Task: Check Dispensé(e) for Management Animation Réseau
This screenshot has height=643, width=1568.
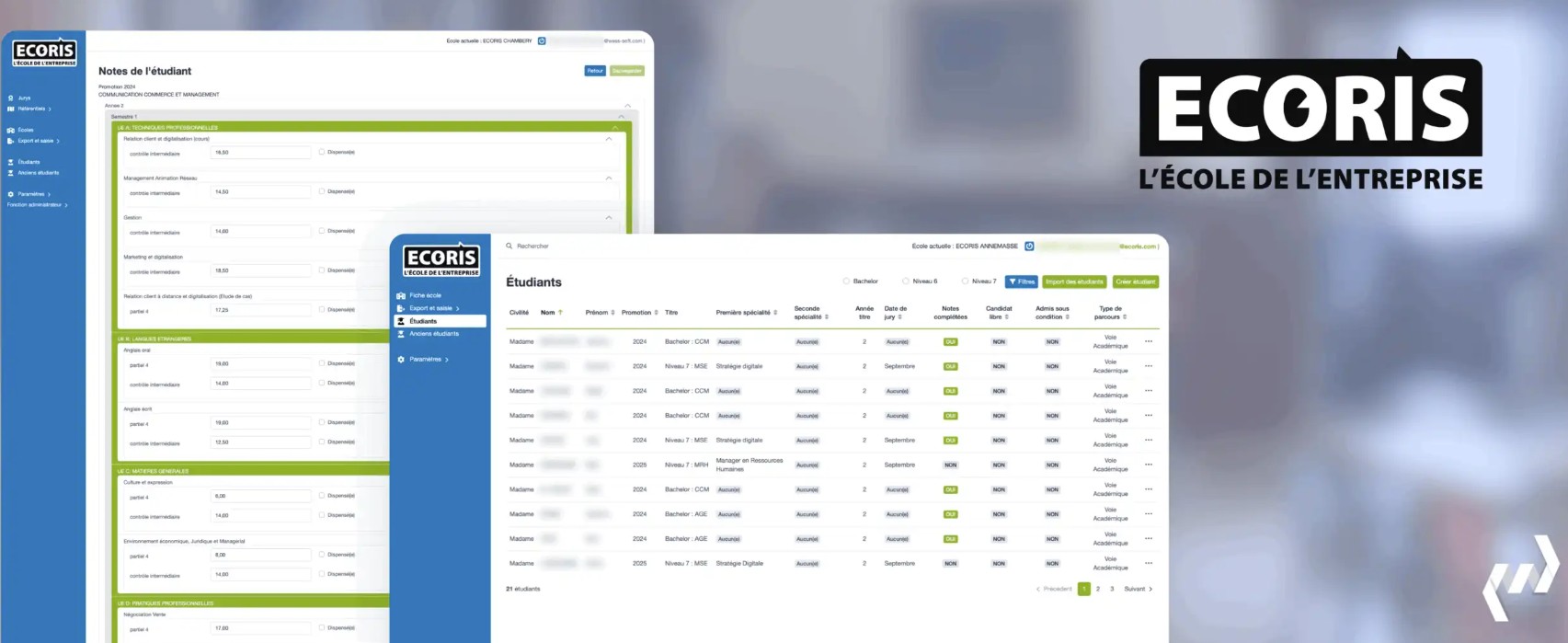Action: [x=322, y=191]
